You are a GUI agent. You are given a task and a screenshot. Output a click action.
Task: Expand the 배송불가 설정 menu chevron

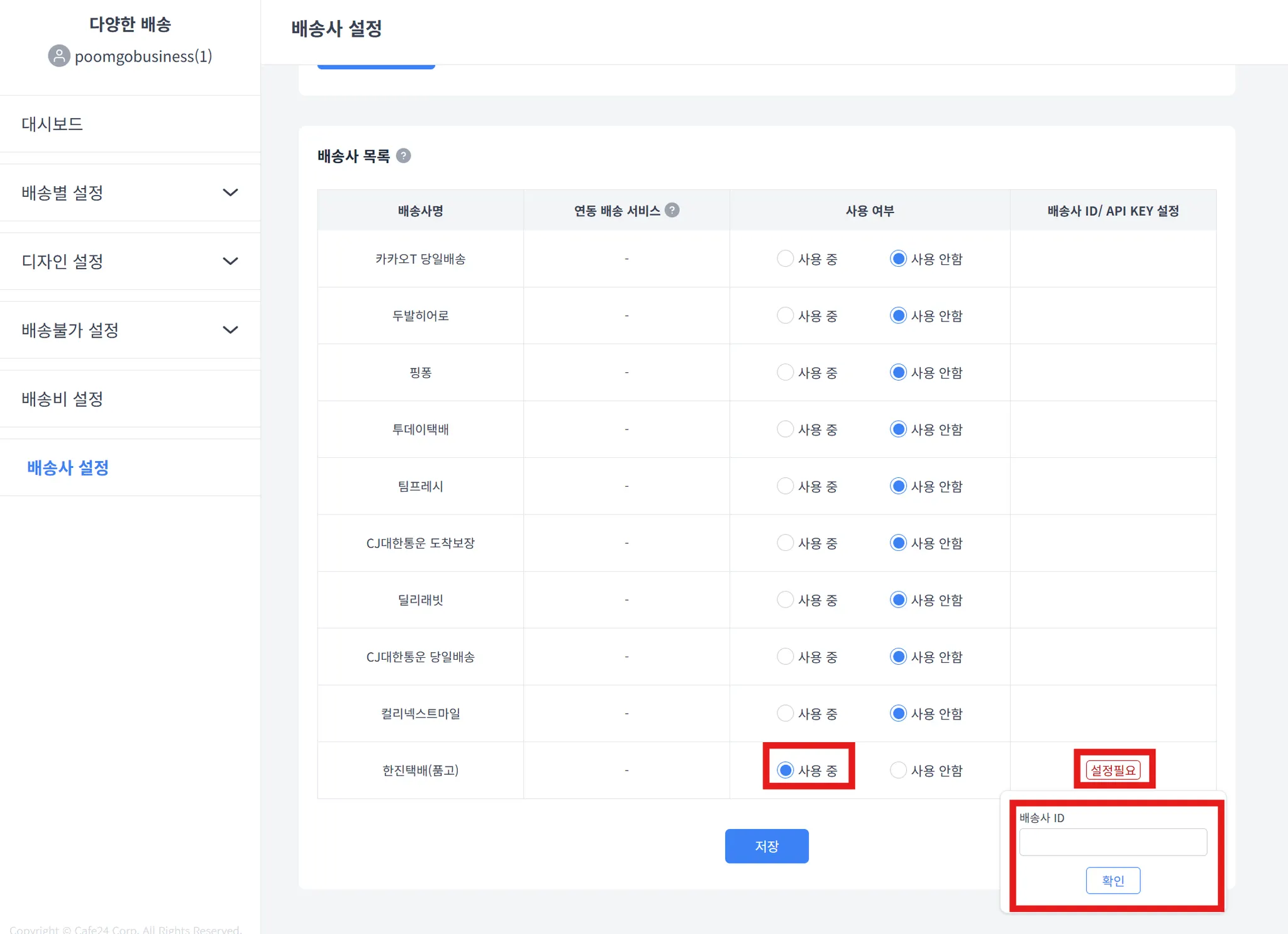tap(230, 330)
